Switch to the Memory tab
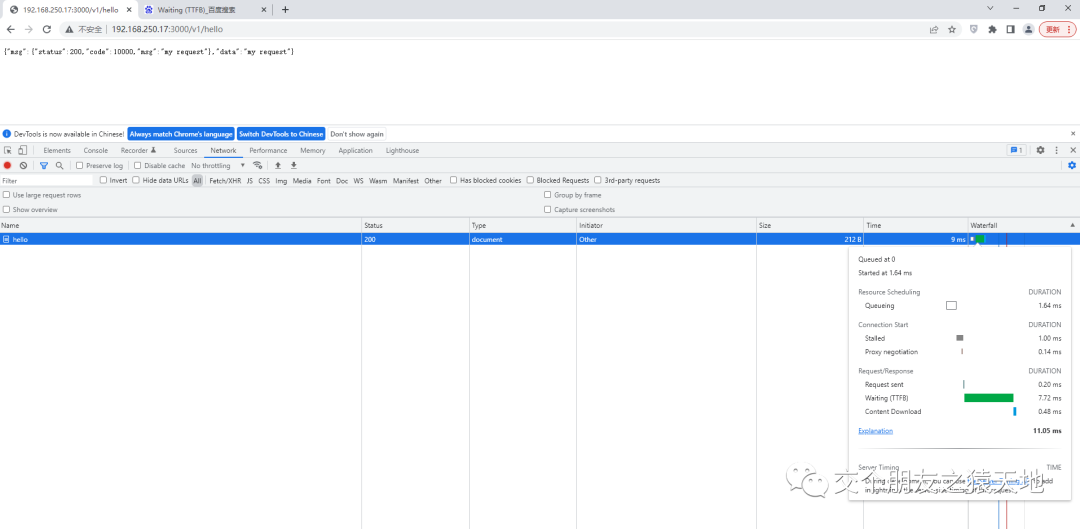Screen dimensions: 1080x529 [313, 150]
